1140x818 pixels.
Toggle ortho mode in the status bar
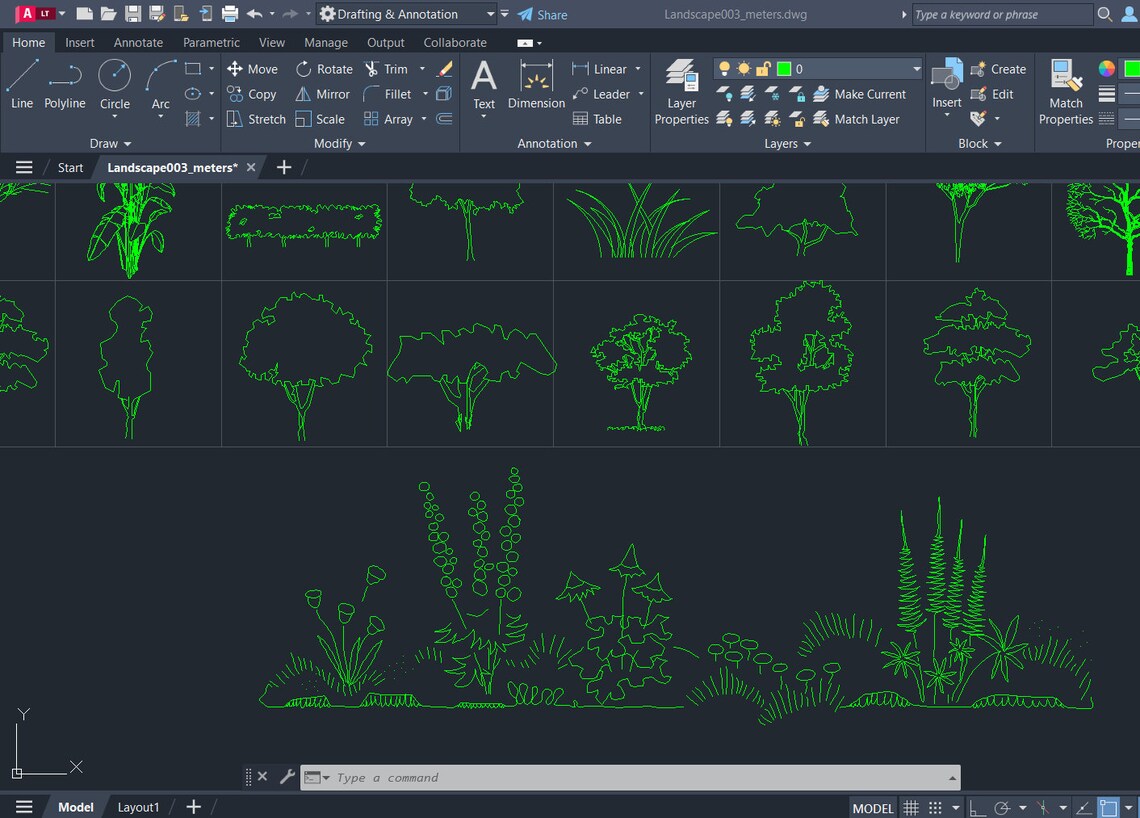click(x=978, y=807)
